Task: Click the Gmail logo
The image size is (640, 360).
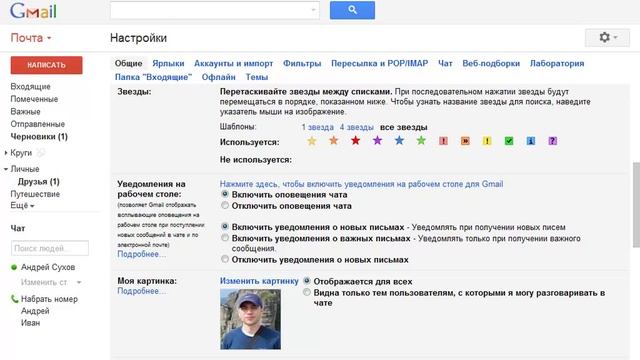Action: (x=33, y=11)
